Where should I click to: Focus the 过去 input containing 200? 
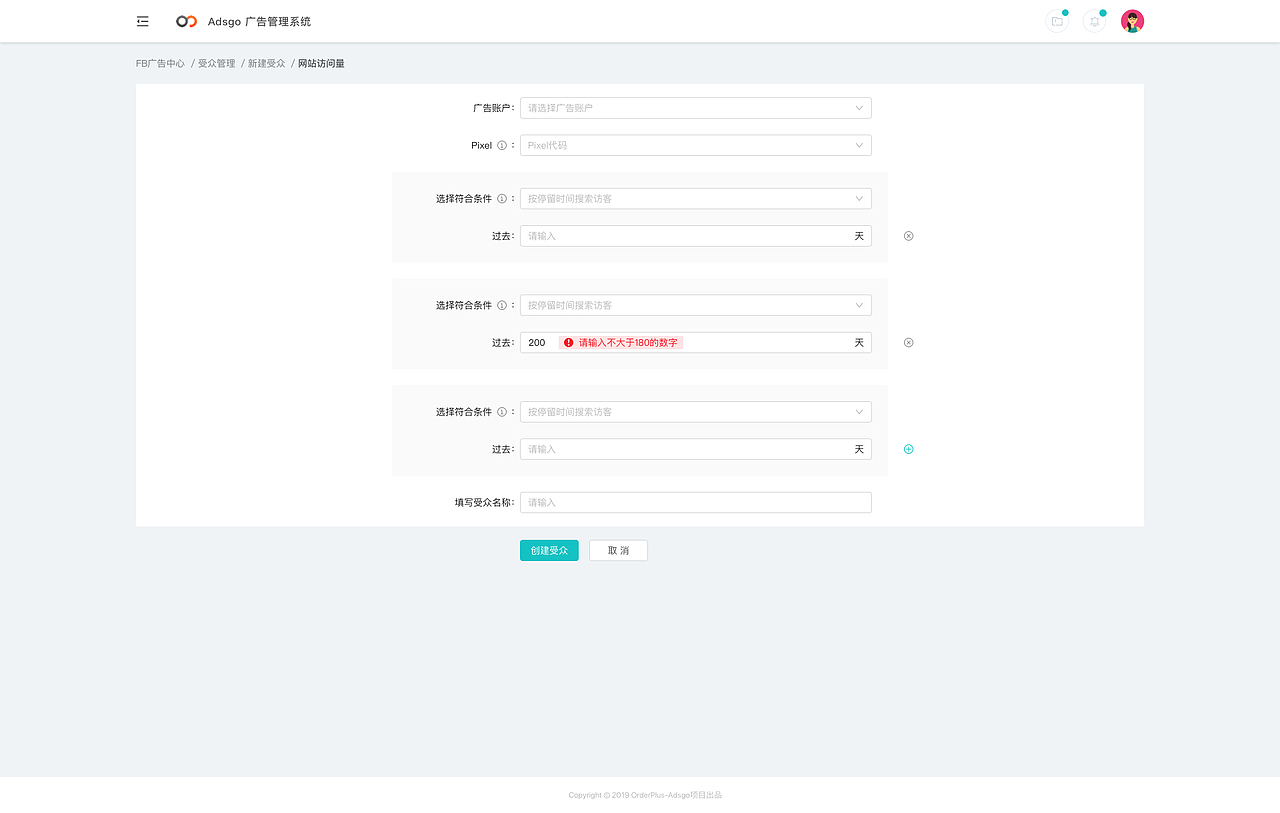pos(696,342)
